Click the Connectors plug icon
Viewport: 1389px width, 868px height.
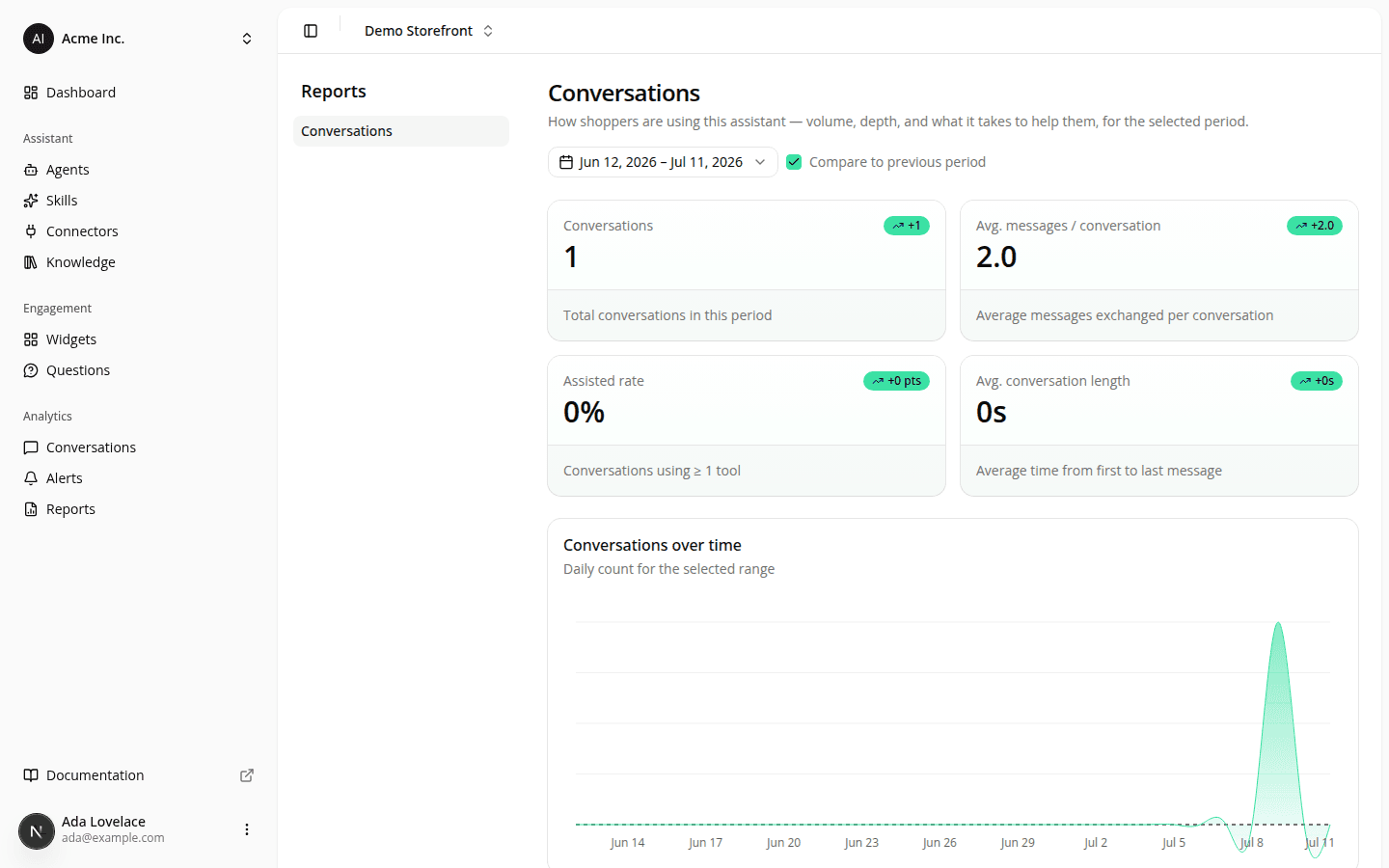[x=31, y=231]
